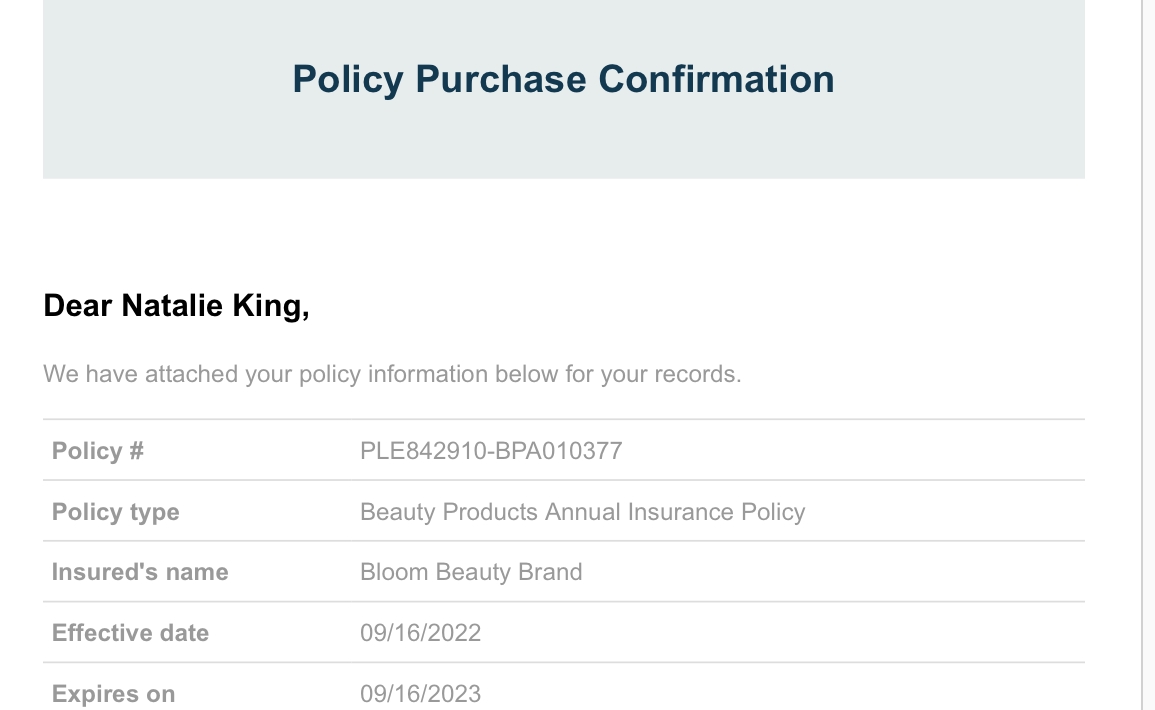Click "Insurance Policy" in the policy type value
The image size is (1155, 710).
click(716, 512)
